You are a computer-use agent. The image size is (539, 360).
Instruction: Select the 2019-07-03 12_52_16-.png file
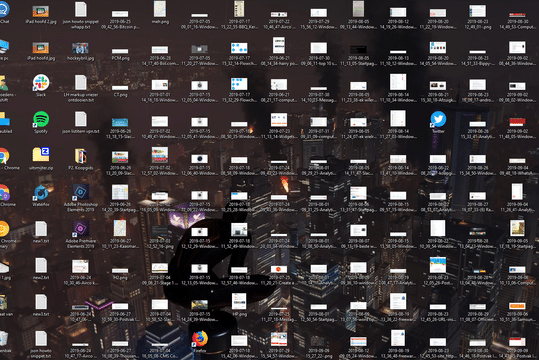pyautogui.click(x=160, y=237)
